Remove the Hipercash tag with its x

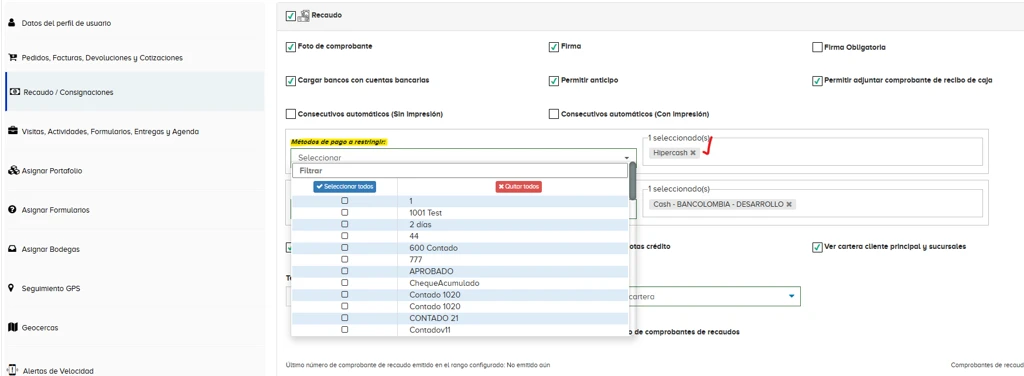tap(693, 152)
